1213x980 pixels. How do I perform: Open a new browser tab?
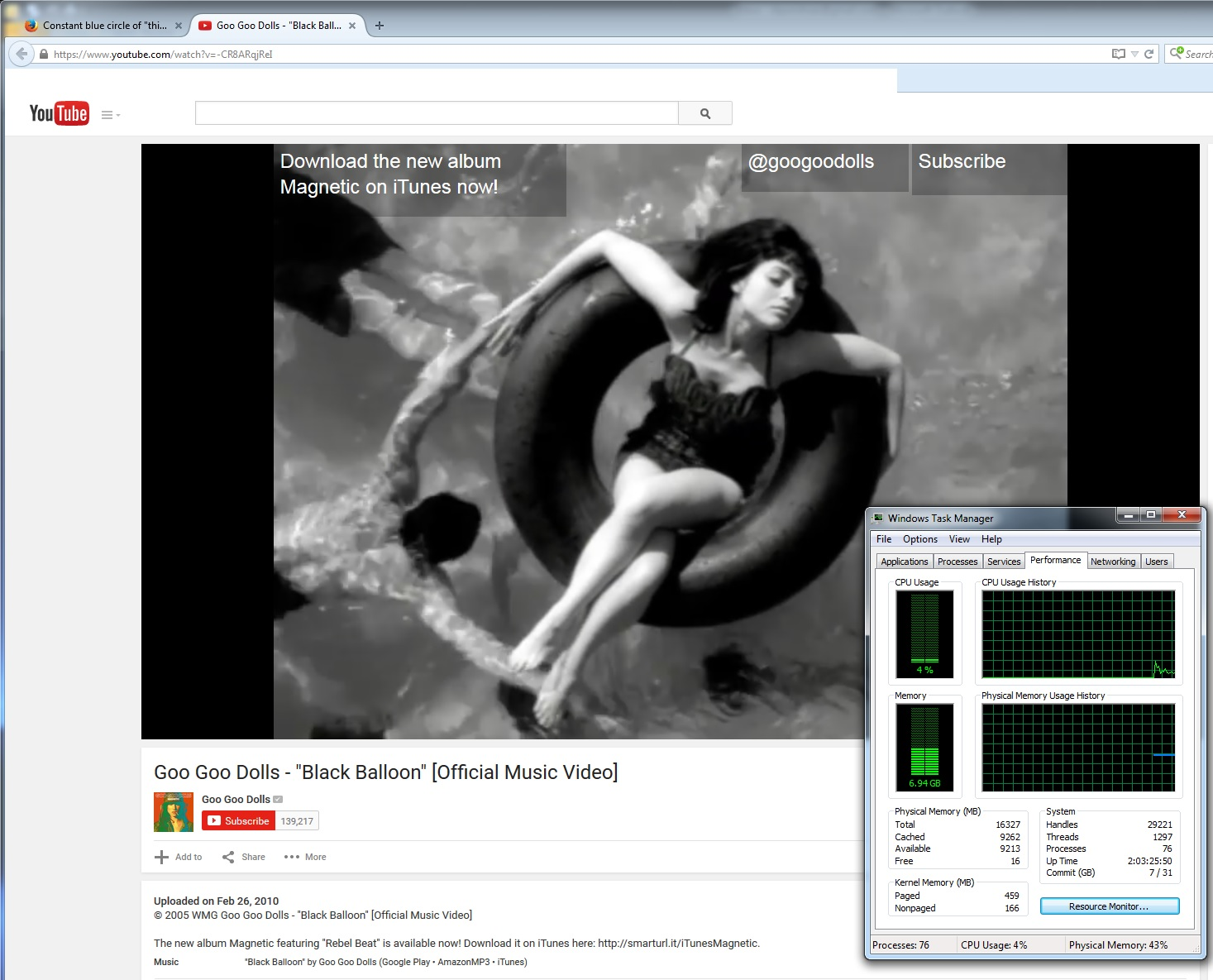[380, 26]
